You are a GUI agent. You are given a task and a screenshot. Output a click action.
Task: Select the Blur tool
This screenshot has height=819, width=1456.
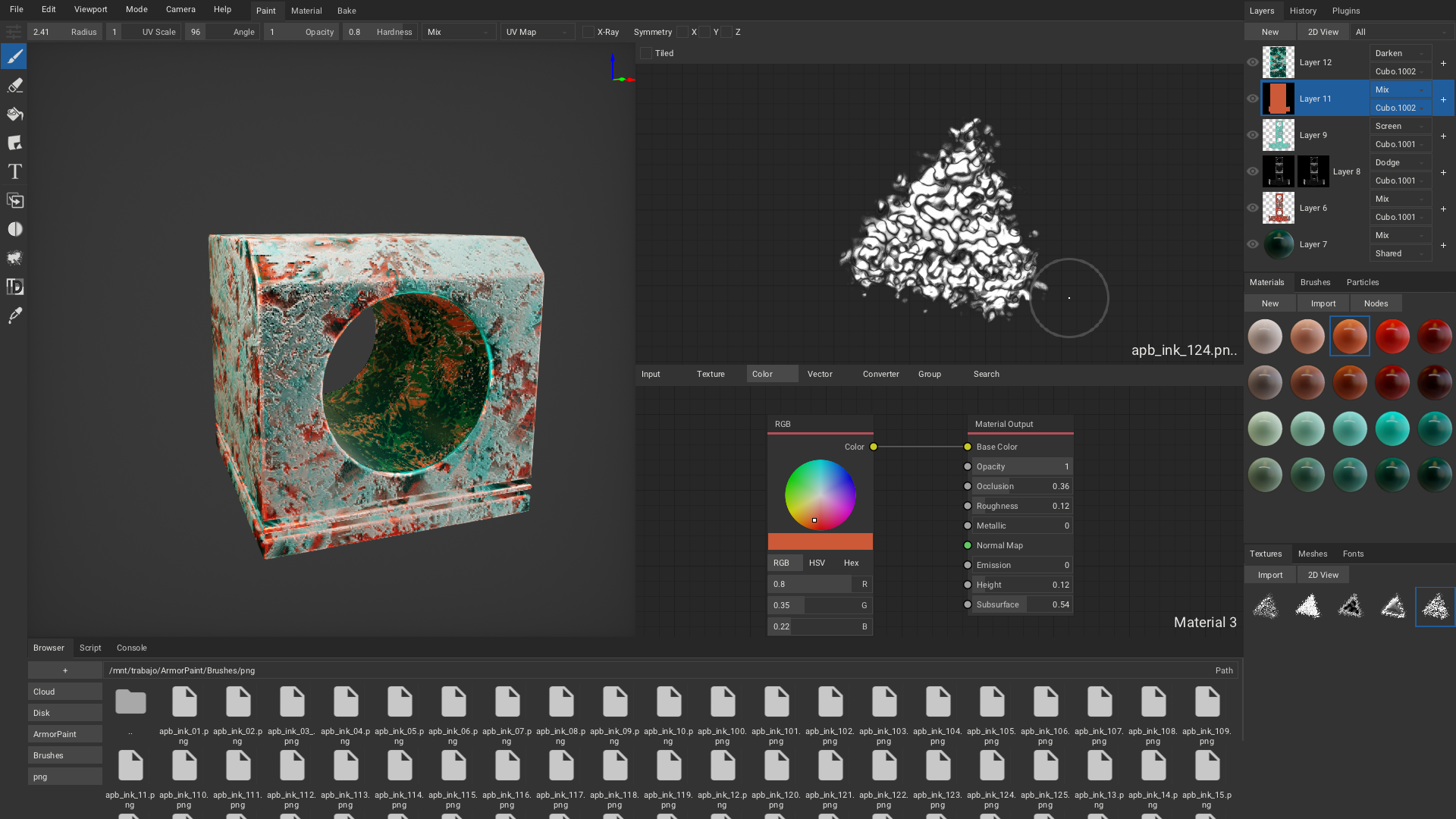coord(14,229)
